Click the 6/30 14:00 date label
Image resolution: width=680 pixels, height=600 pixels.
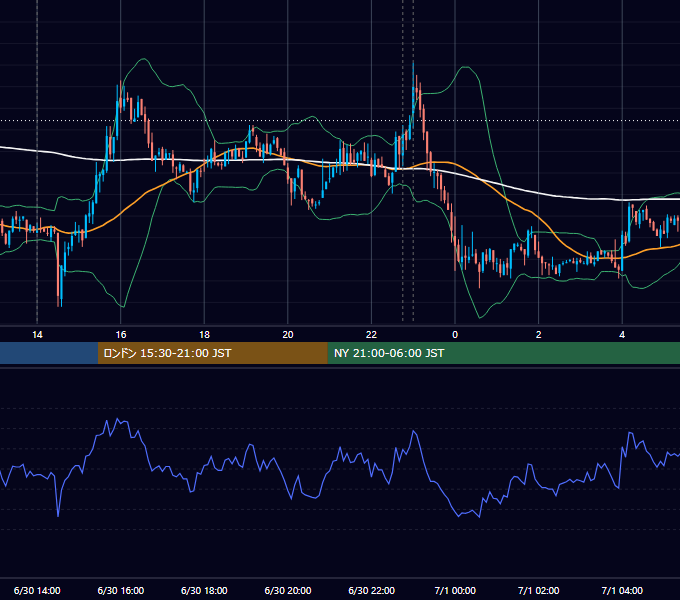[x=37, y=590]
